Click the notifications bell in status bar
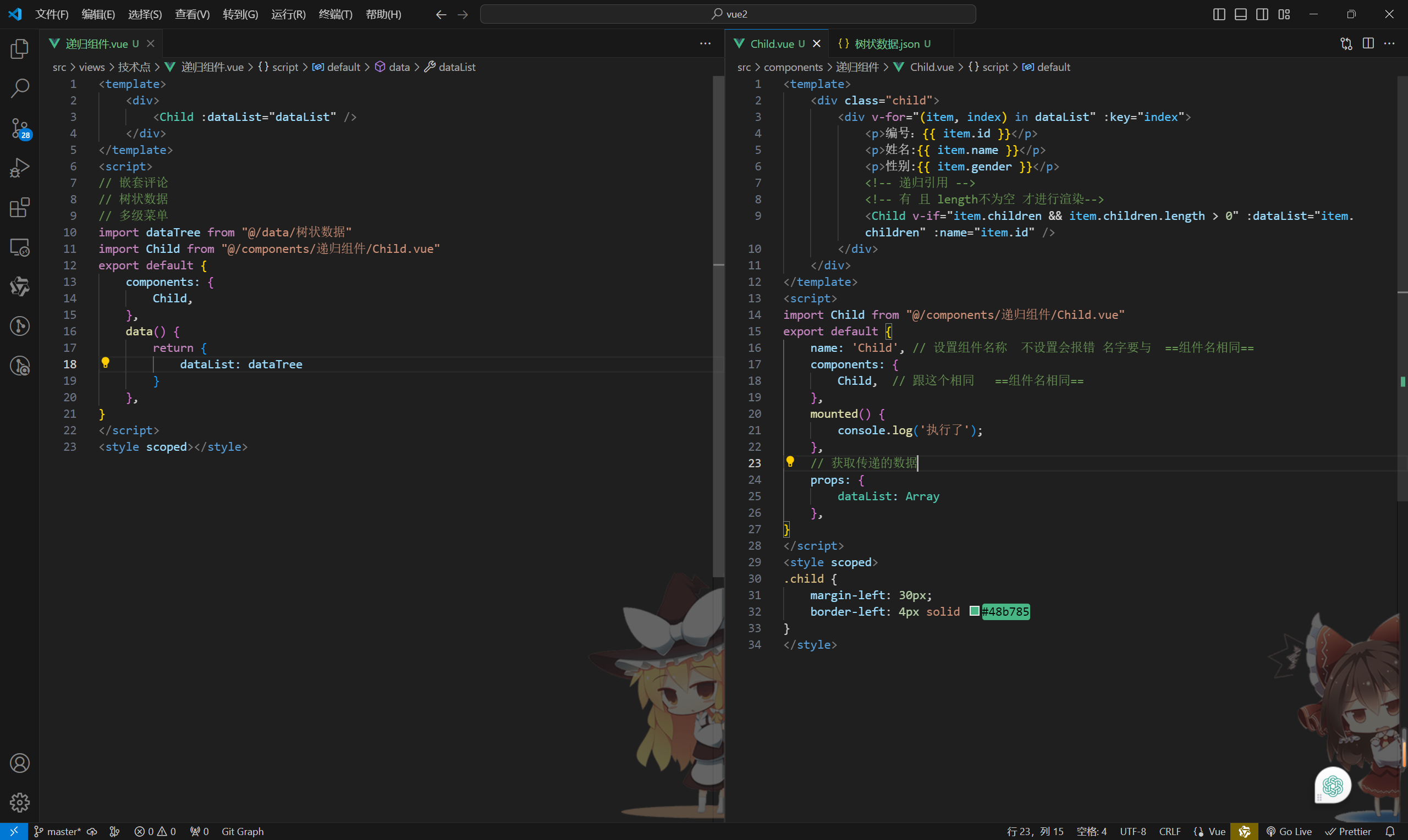The image size is (1408, 840). point(1390,831)
